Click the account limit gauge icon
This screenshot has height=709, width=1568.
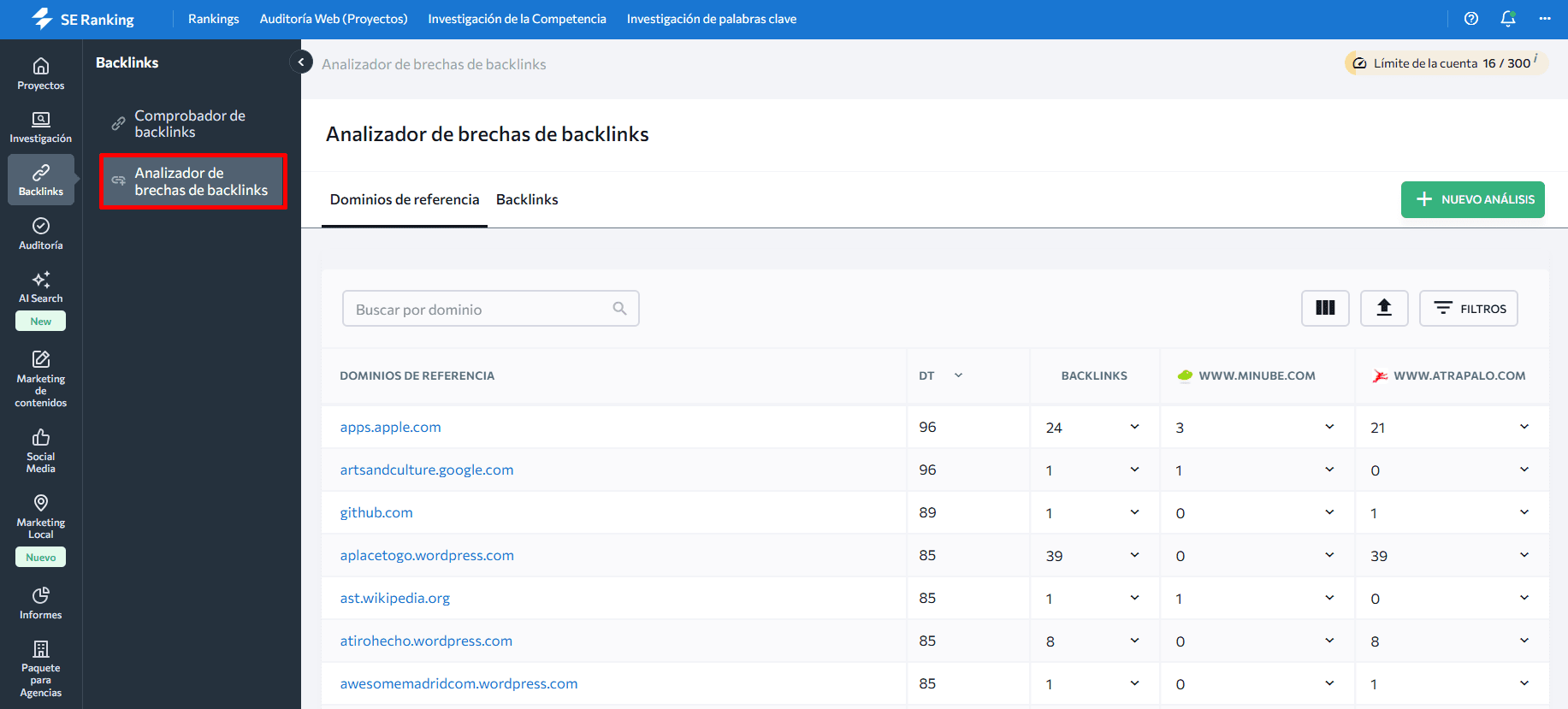[1359, 63]
